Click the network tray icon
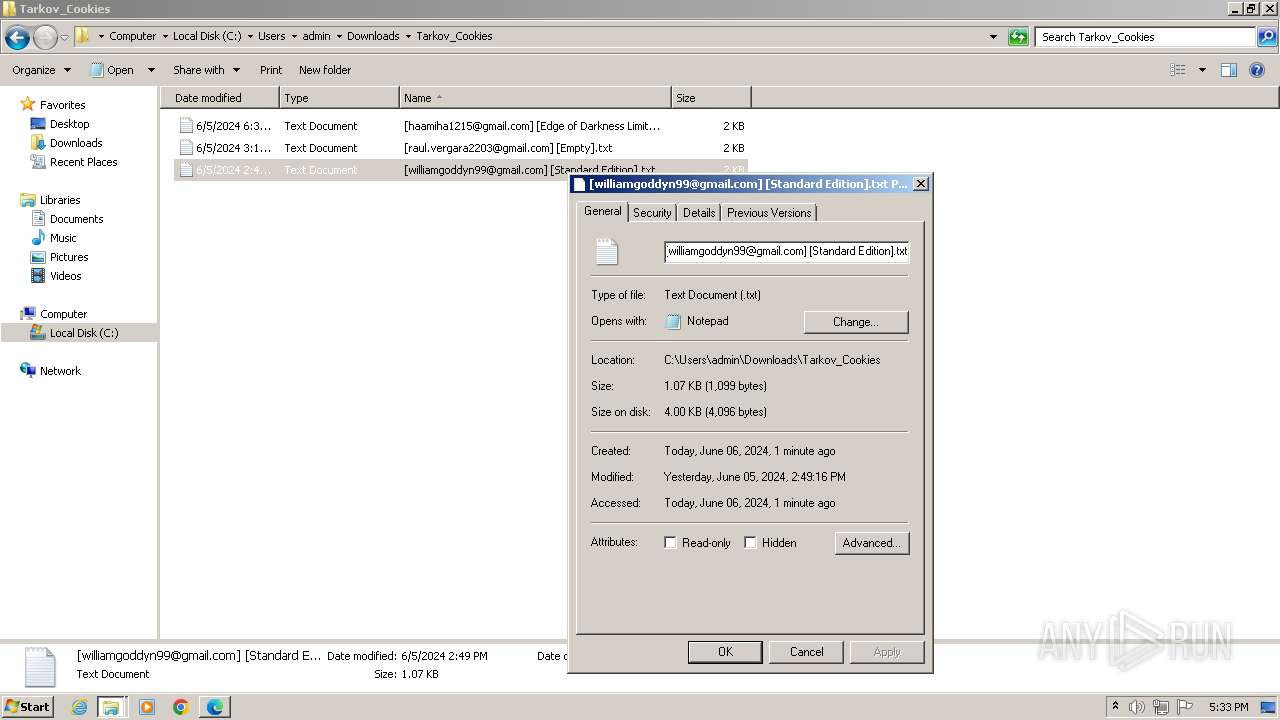Image resolution: width=1280 pixels, height=720 pixels. tap(1161, 707)
